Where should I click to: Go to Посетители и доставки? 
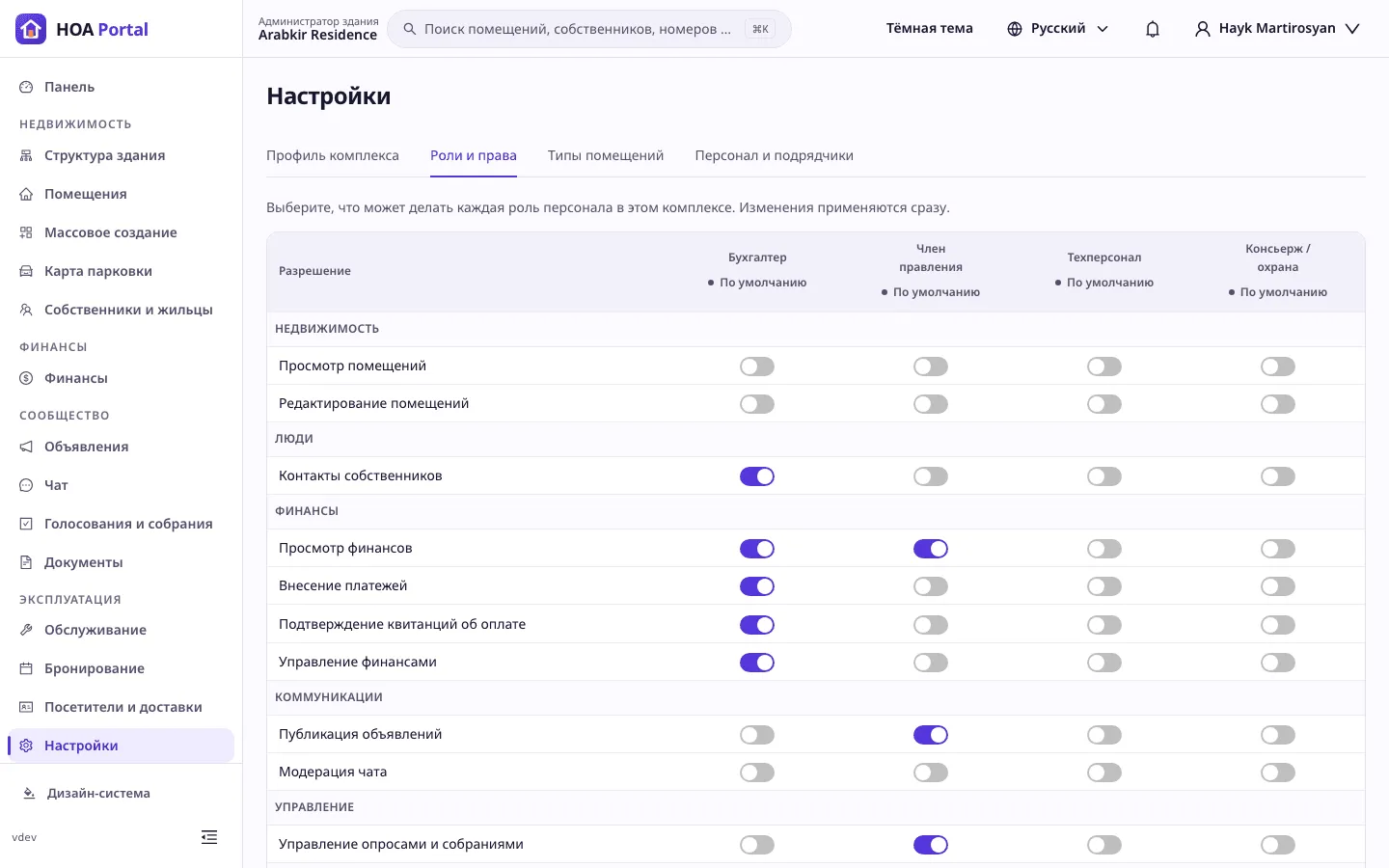point(122,707)
